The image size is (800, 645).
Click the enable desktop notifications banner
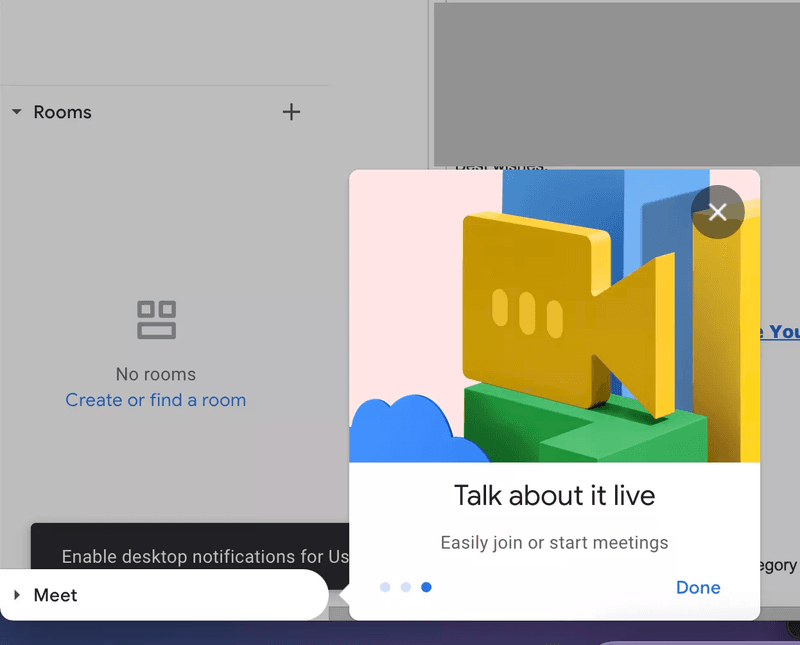(x=200, y=557)
